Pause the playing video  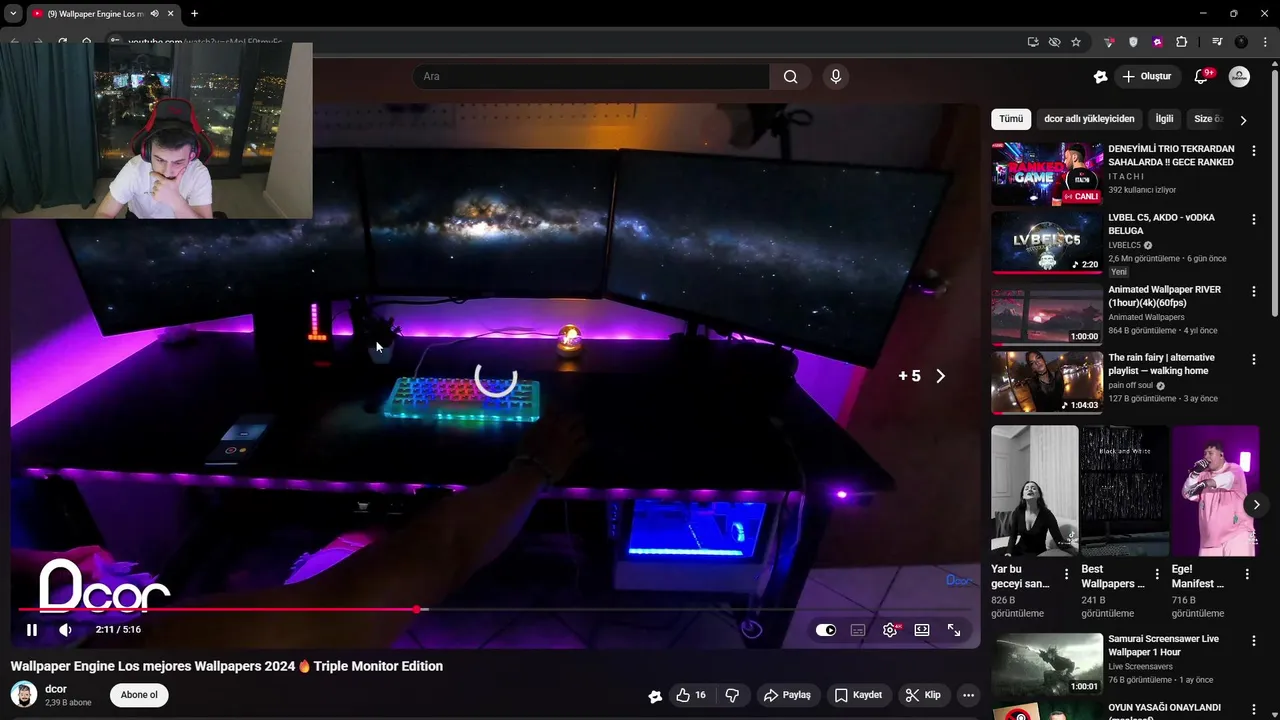31,630
